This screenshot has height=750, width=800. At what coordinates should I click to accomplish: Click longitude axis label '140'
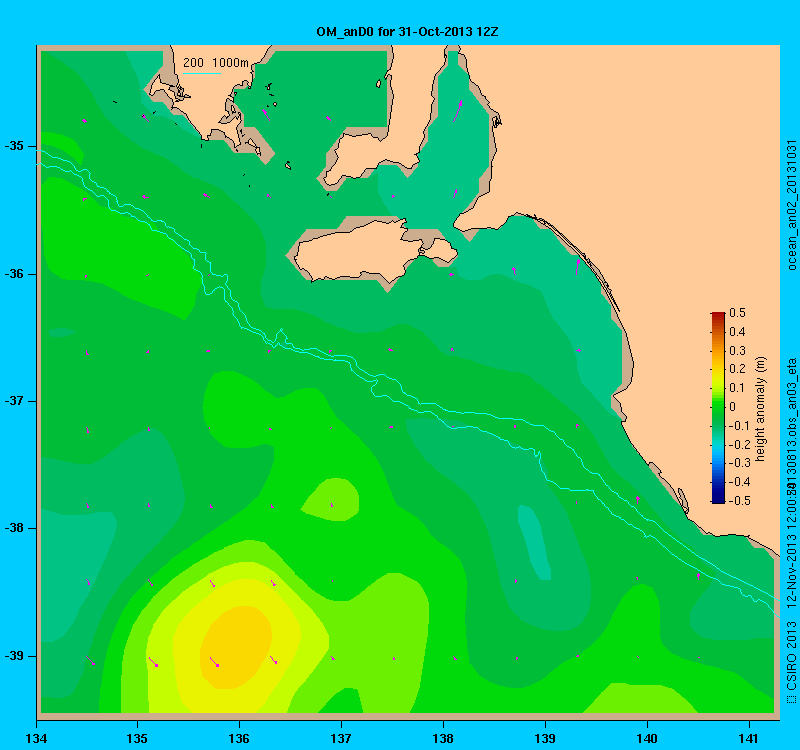[647, 738]
